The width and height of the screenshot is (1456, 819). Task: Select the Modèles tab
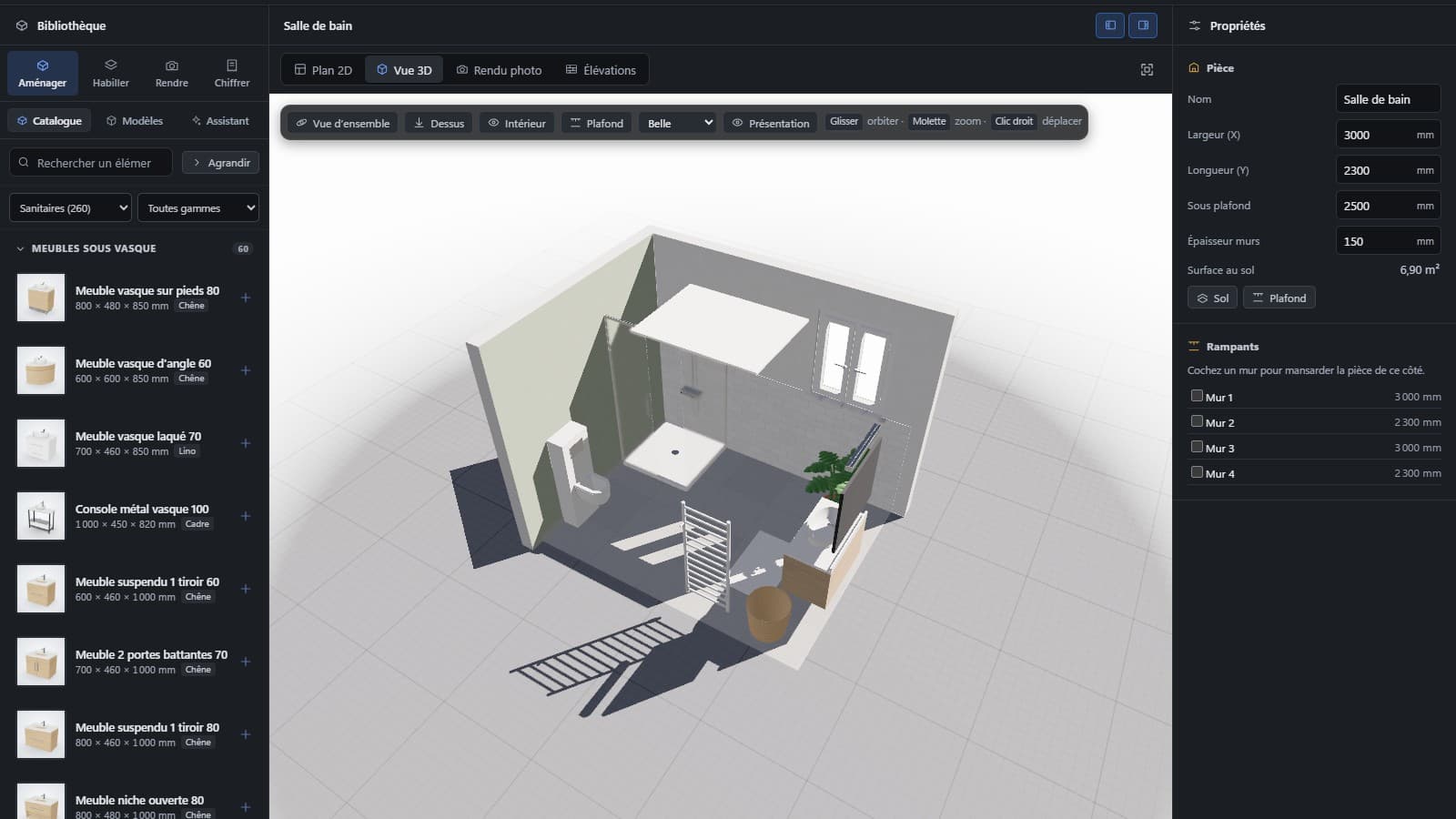pos(135,121)
